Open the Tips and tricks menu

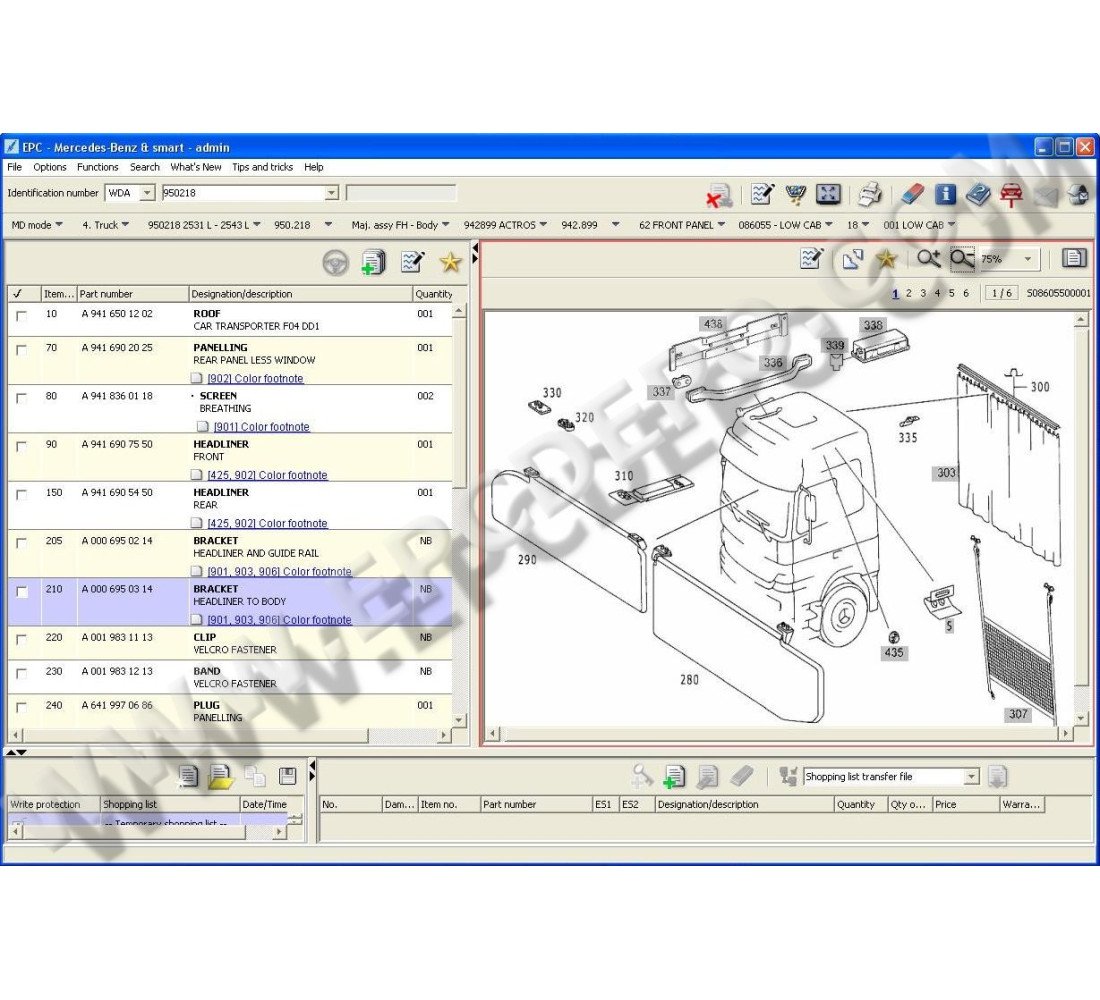[x=262, y=167]
